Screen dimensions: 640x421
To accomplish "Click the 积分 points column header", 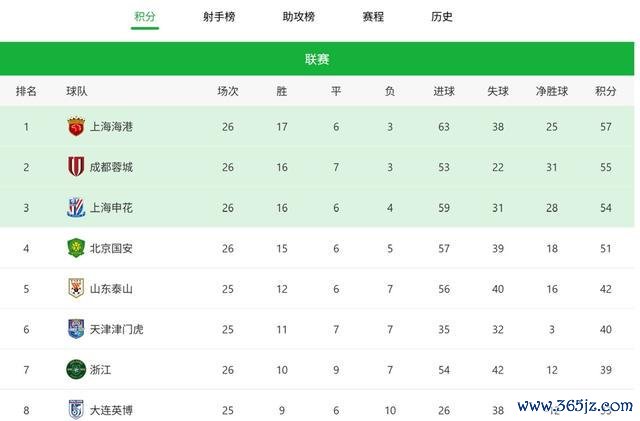I will [x=606, y=91].
